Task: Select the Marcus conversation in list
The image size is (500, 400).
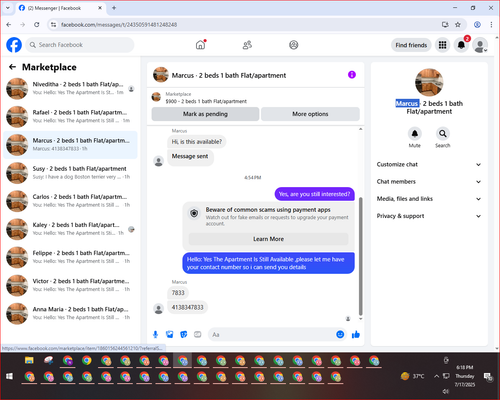Action: pos(70,145)
